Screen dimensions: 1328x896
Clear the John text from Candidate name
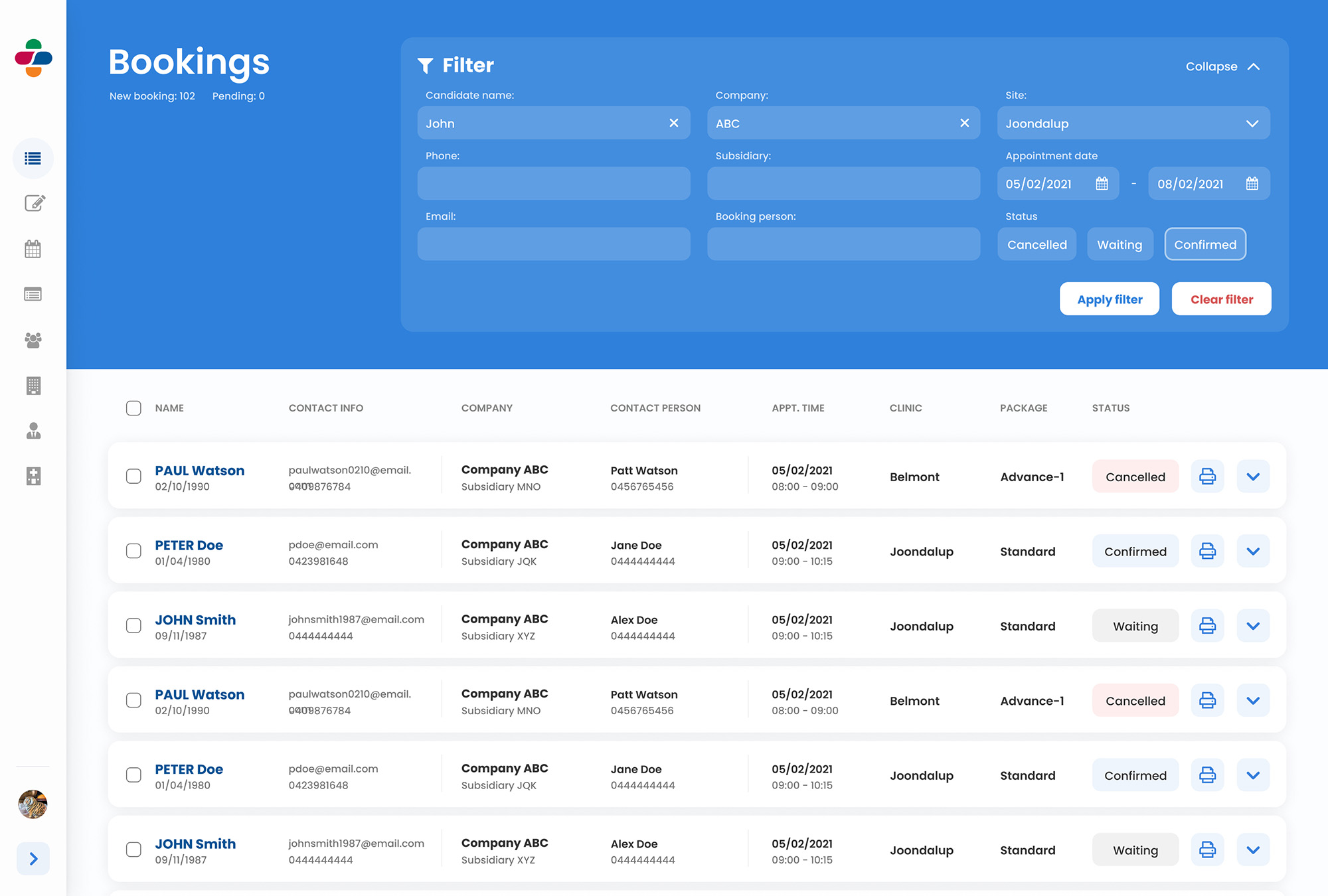(673, 123)
